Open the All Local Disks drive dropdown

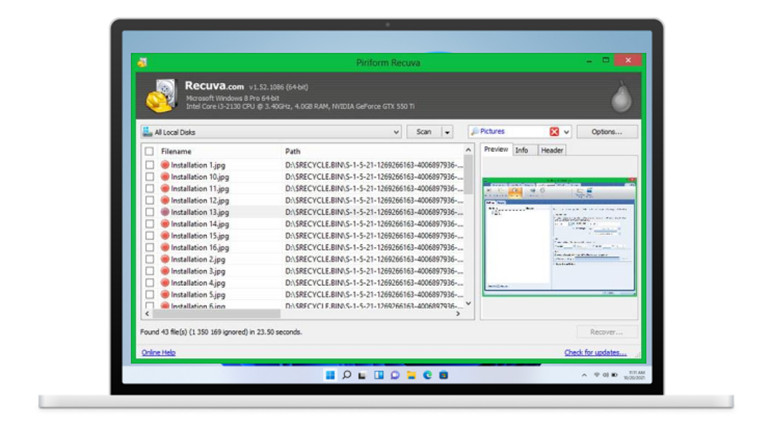271,132
